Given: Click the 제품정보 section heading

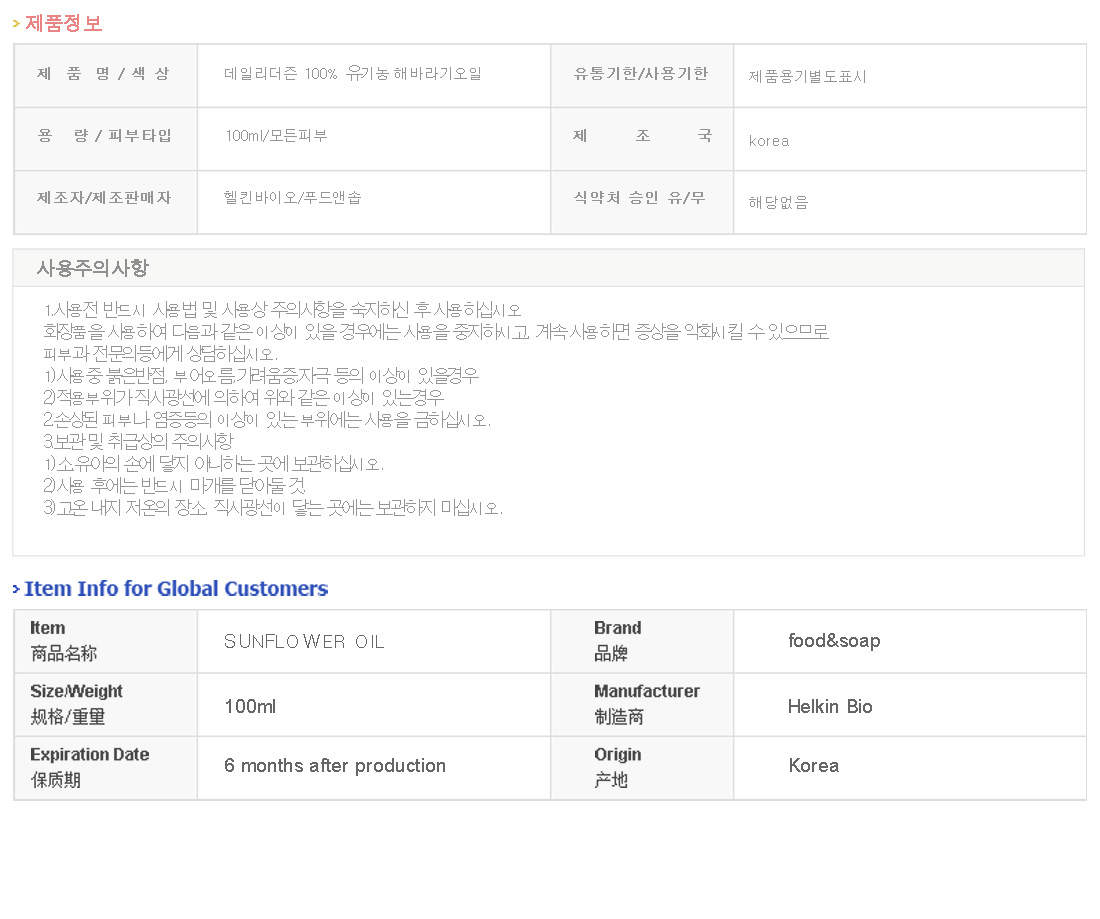Looking at the screenshot, I should [x=63, y=23].
